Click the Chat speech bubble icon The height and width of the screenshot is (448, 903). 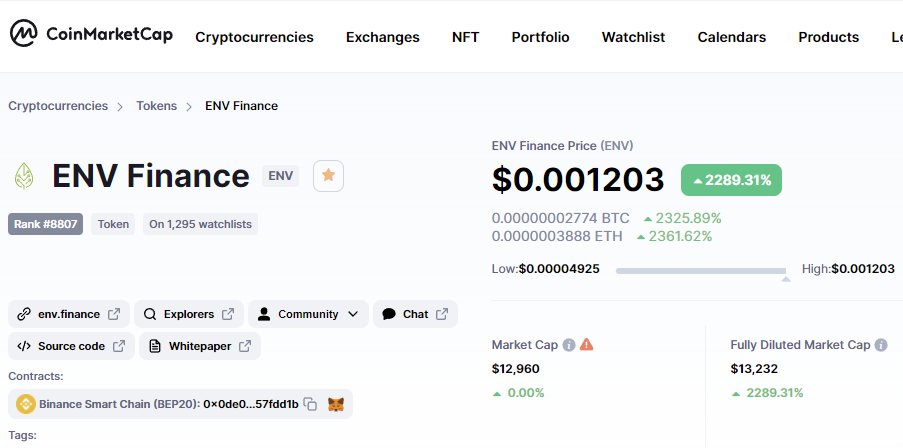pyautogui.click(x=389, y=314)
